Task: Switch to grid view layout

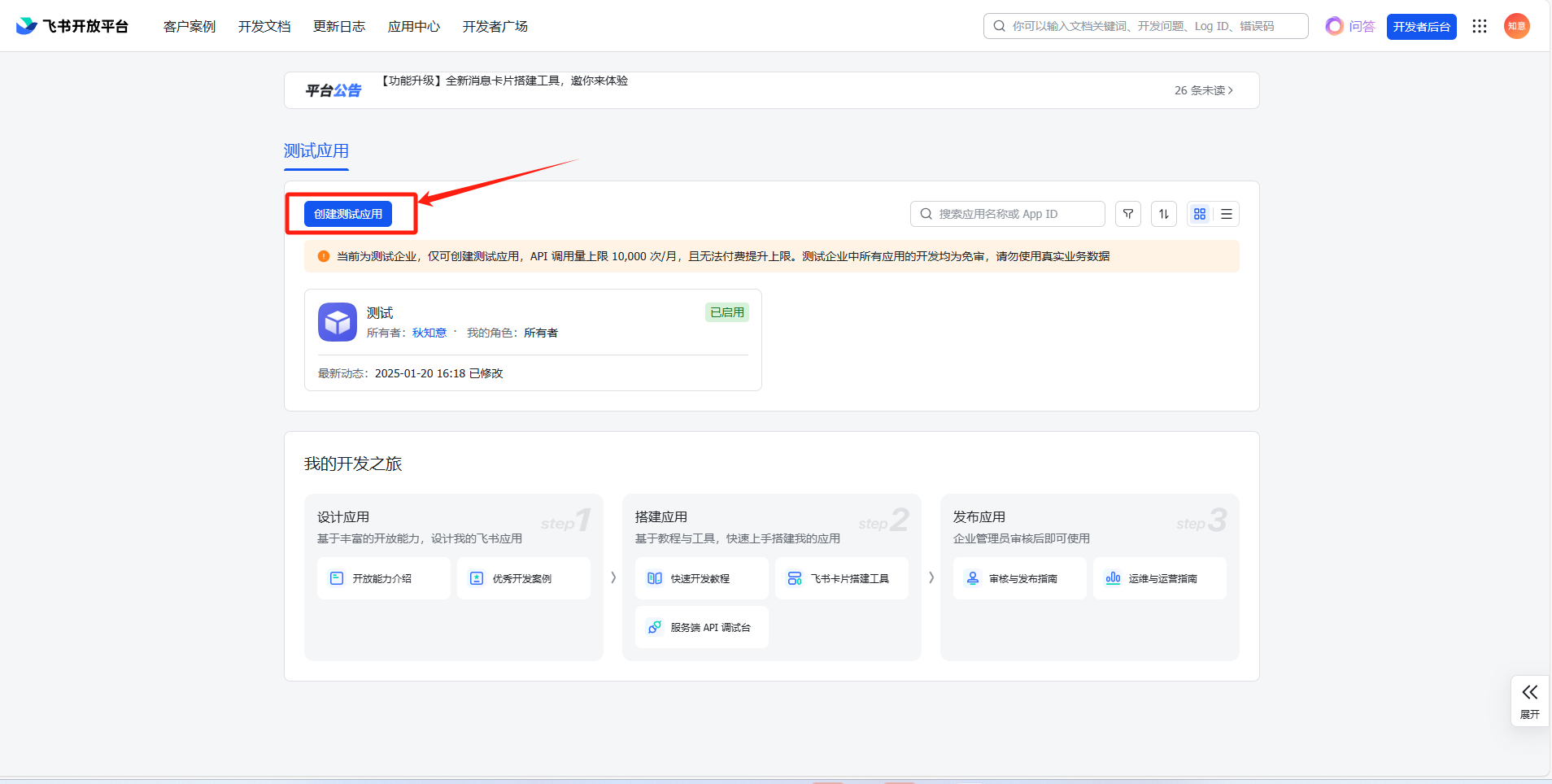Action: click(1199, 214)
